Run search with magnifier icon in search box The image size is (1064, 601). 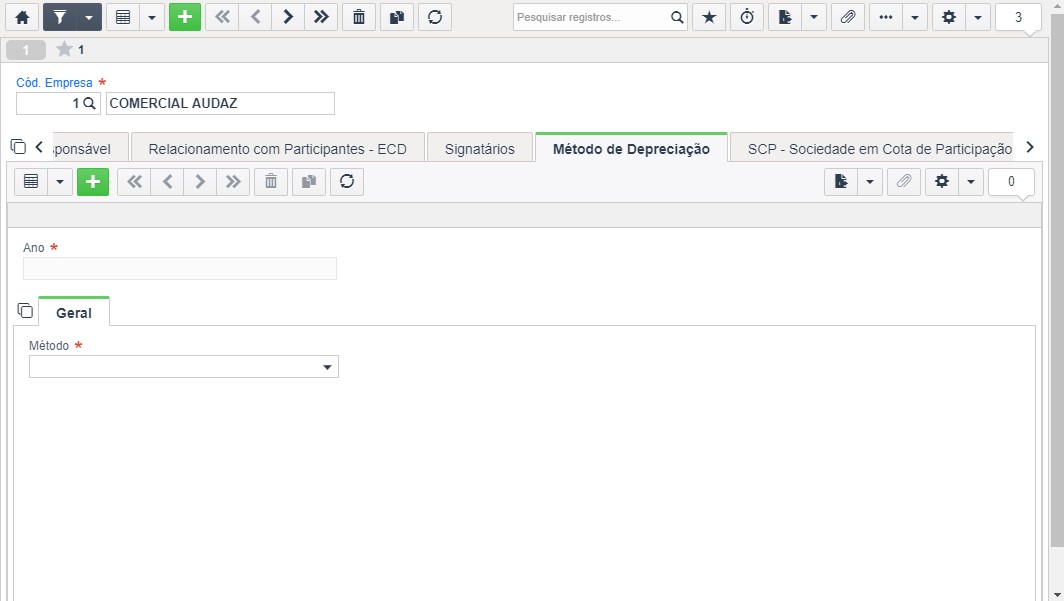[x=677, y=18]
